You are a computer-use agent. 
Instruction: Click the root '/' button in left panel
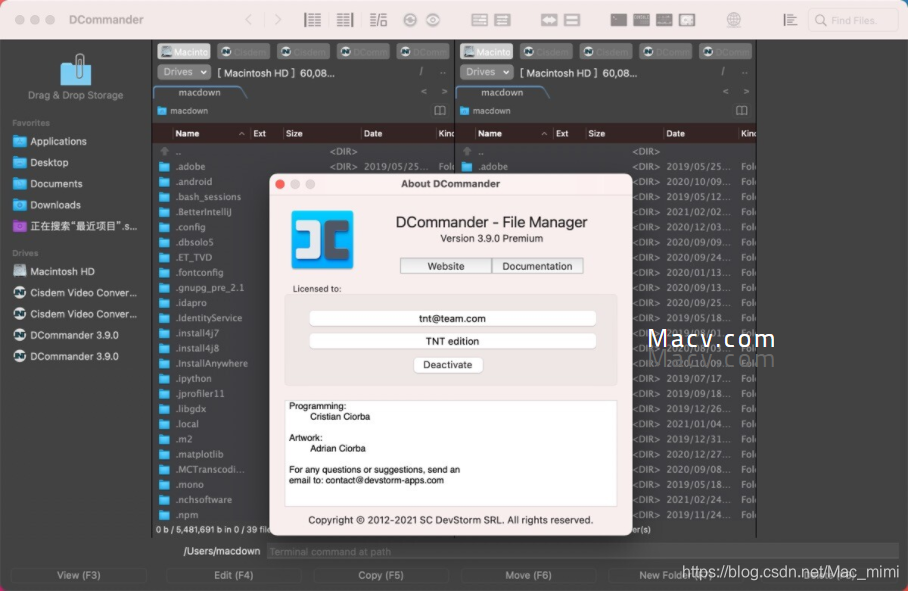click(x=421, y=72)
